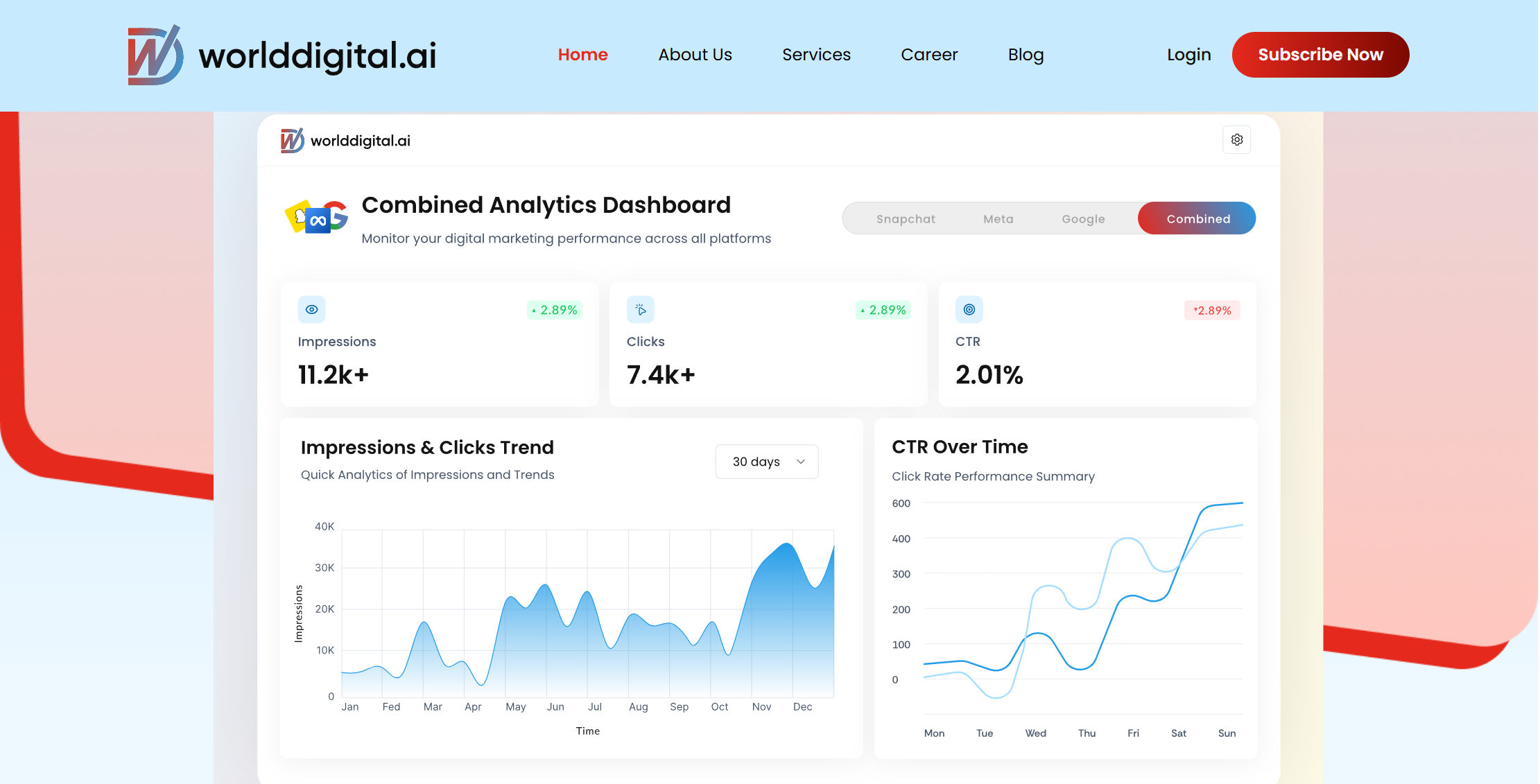Viewport: 1540px width, 784px height.
Task: Open the dashboard settings gear icon
Action: pyautogui.click(x=1236, y=140)
